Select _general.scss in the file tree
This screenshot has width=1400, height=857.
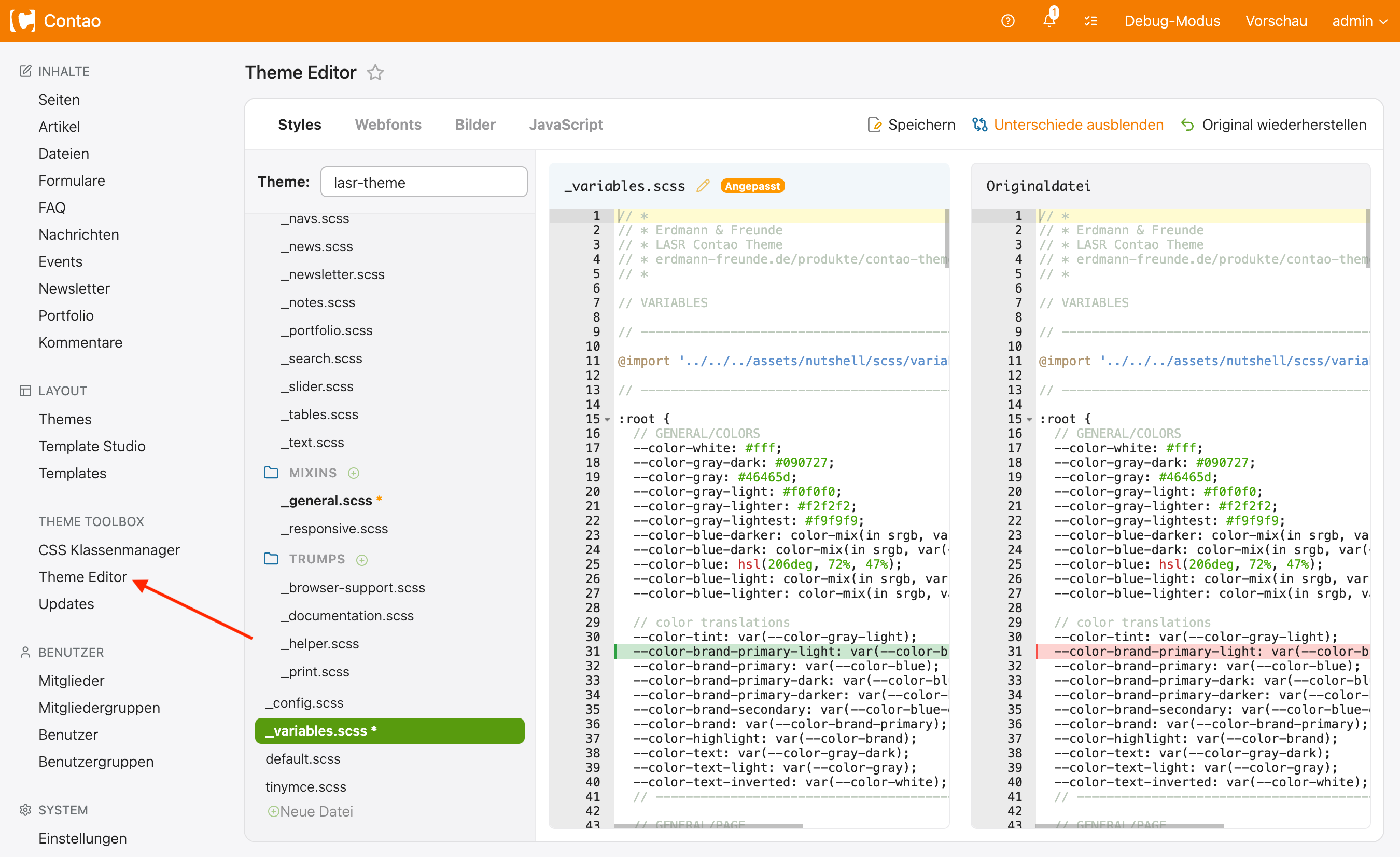tap(327, 501)
